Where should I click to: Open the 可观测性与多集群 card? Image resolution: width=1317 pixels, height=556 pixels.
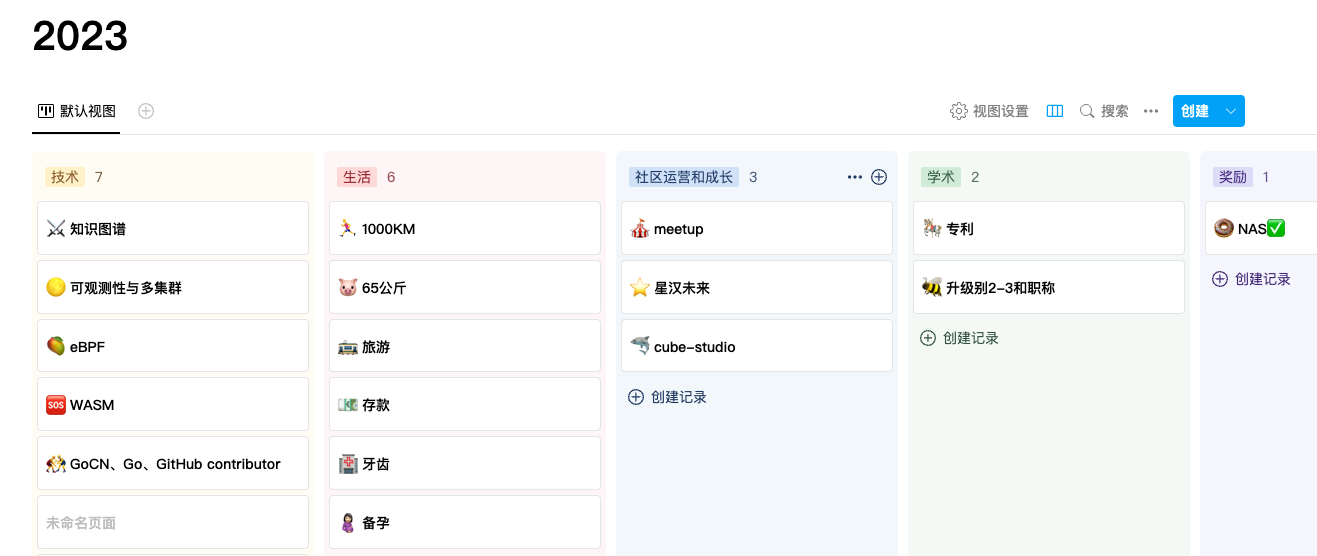coord(173,287)
